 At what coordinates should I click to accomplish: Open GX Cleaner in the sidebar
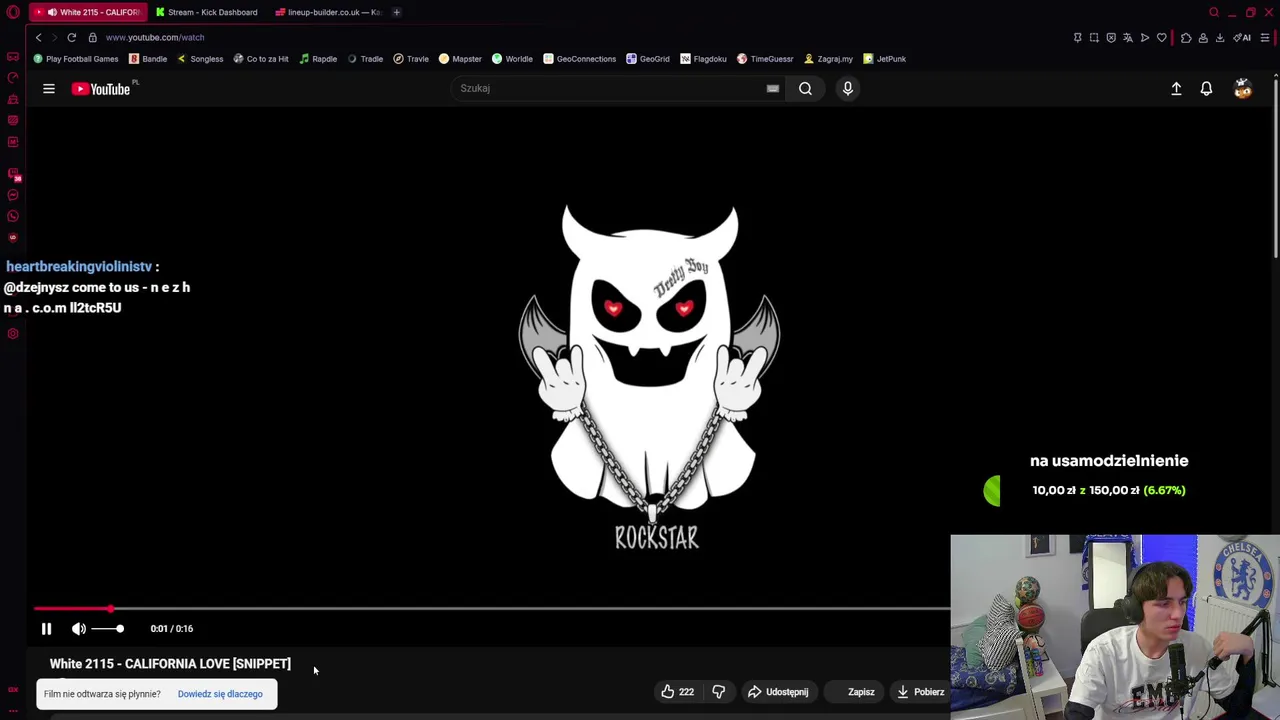coord(13,99)
